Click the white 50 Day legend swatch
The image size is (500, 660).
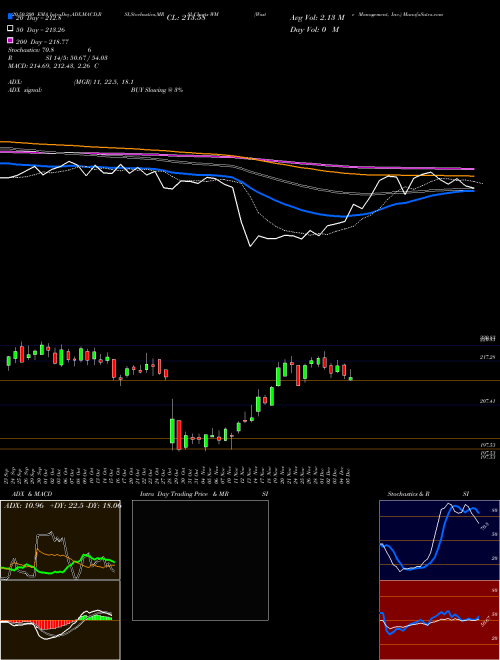(10, 29)
